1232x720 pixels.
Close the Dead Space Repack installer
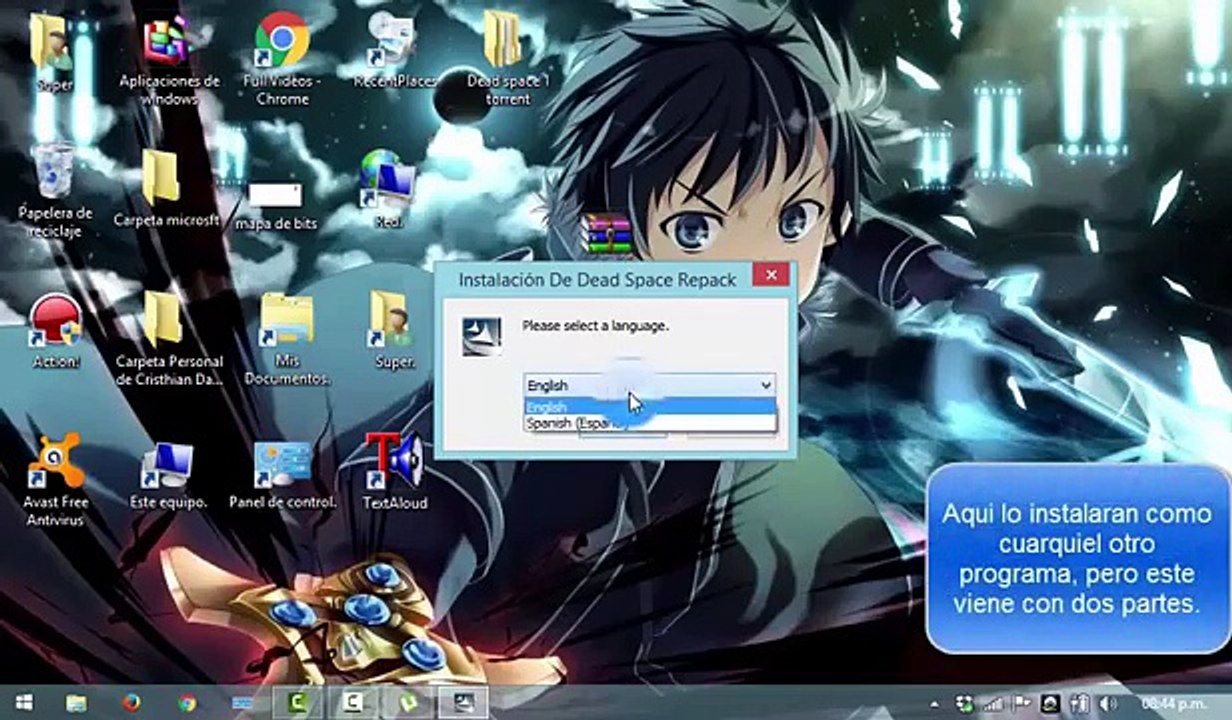[x=770, y=275]
